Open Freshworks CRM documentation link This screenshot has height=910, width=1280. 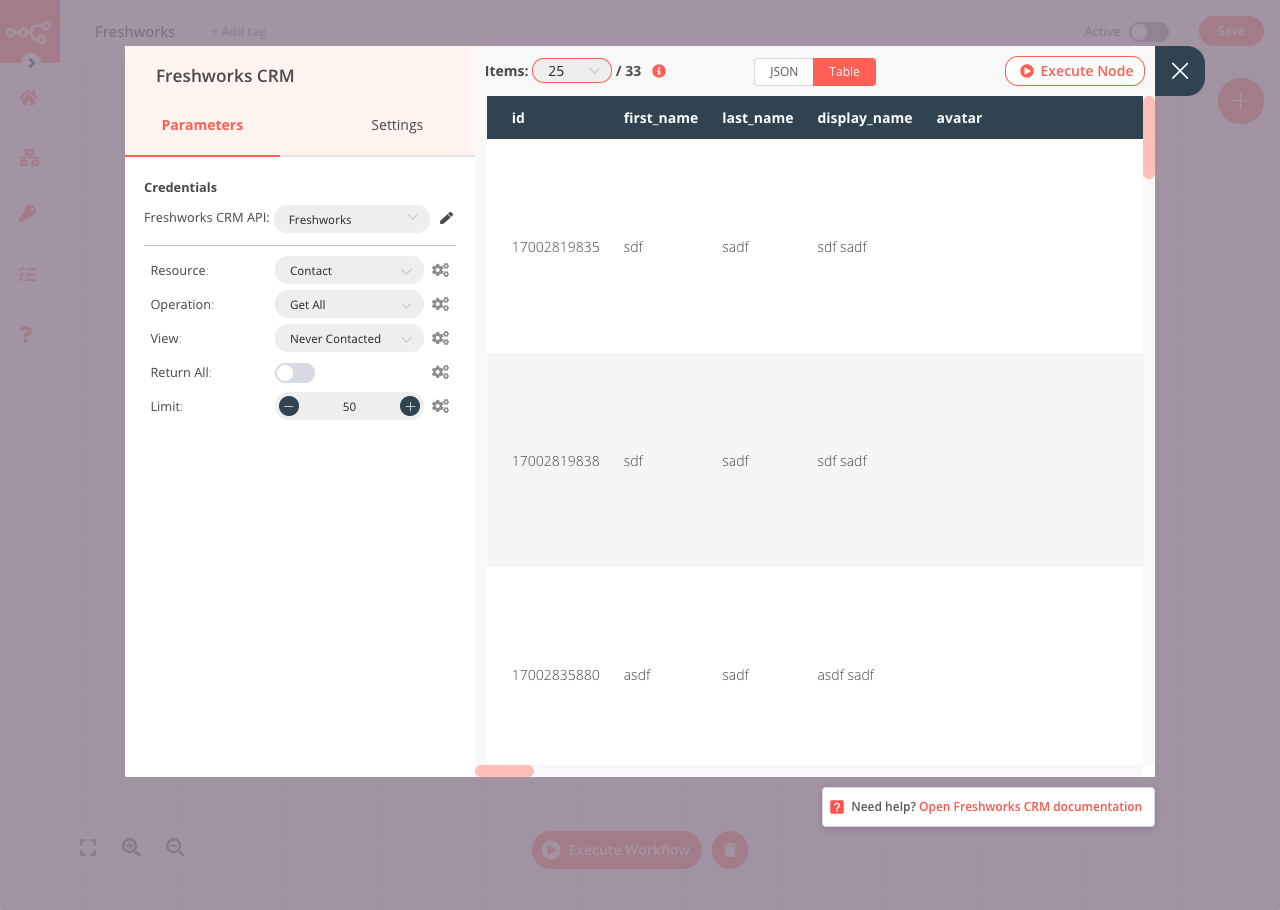[1029, 806]
